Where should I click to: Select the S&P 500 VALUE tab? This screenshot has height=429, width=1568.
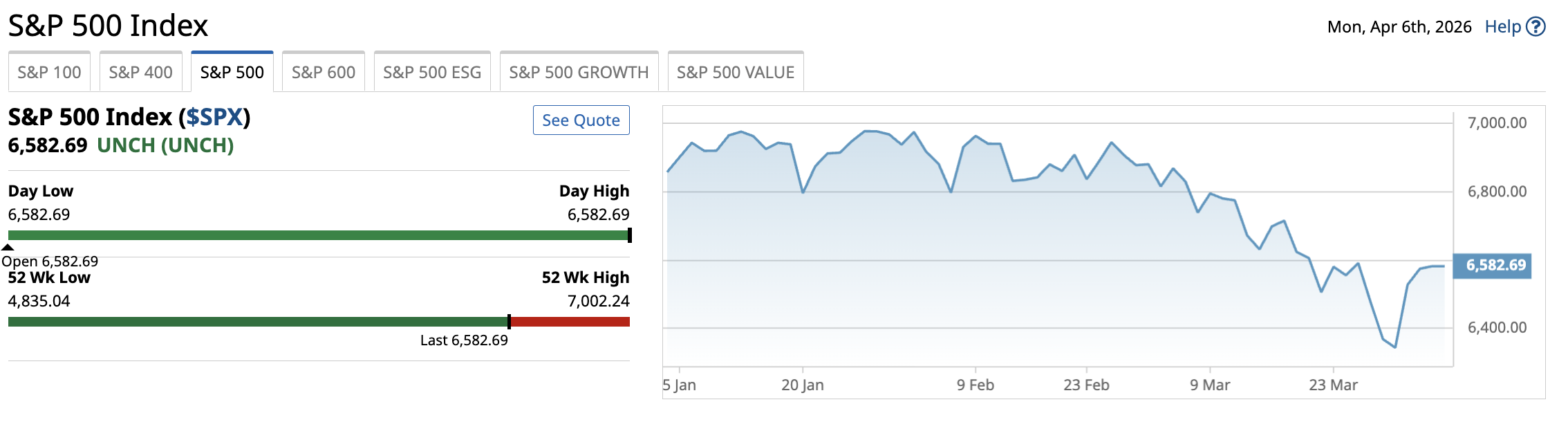pos(735,72)
